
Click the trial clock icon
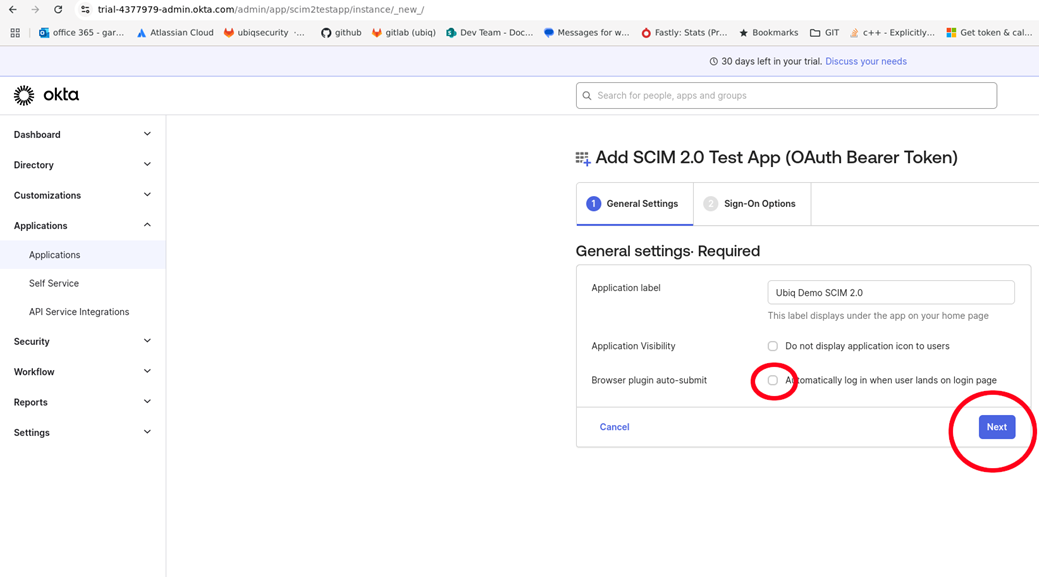[x=714, y=62]
